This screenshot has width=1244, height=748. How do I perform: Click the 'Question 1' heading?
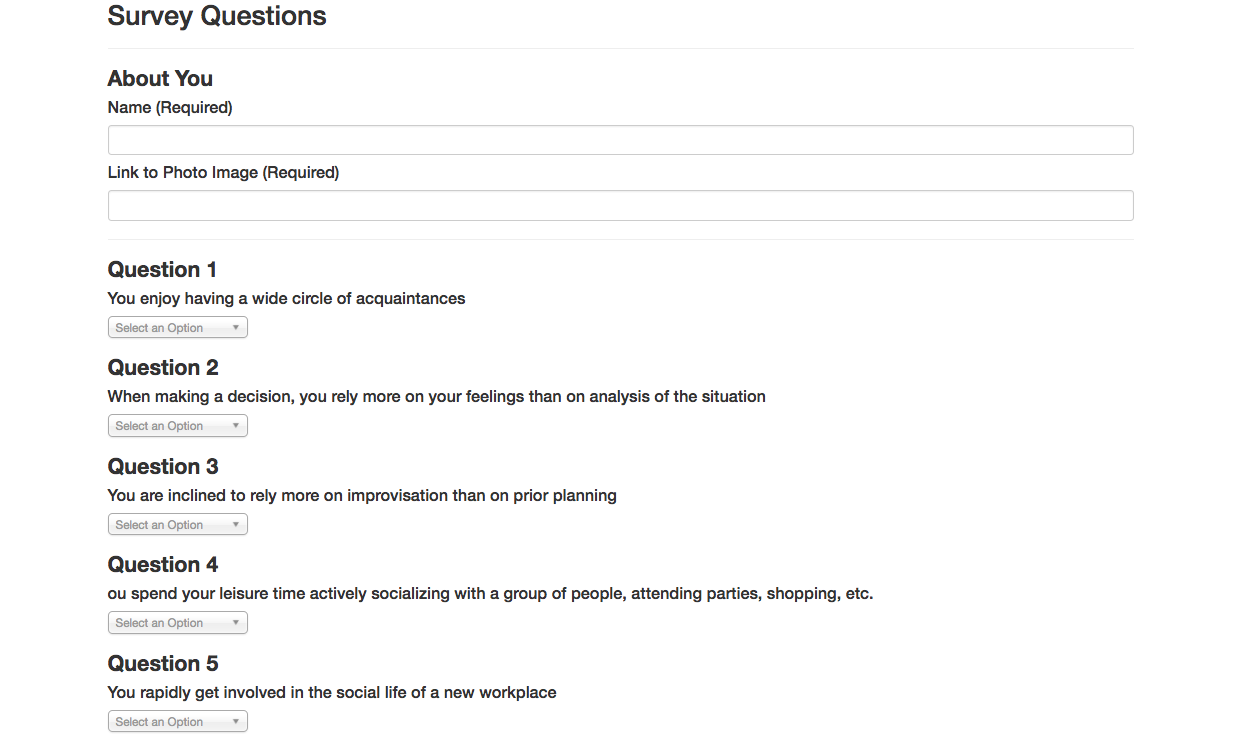click(162, 269)
